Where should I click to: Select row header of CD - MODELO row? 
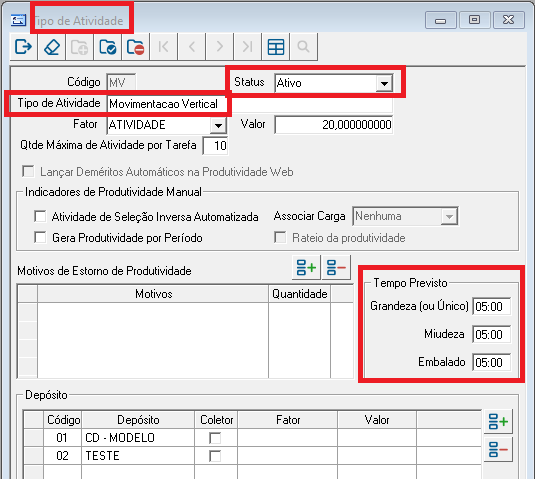(x=34, y=438)
